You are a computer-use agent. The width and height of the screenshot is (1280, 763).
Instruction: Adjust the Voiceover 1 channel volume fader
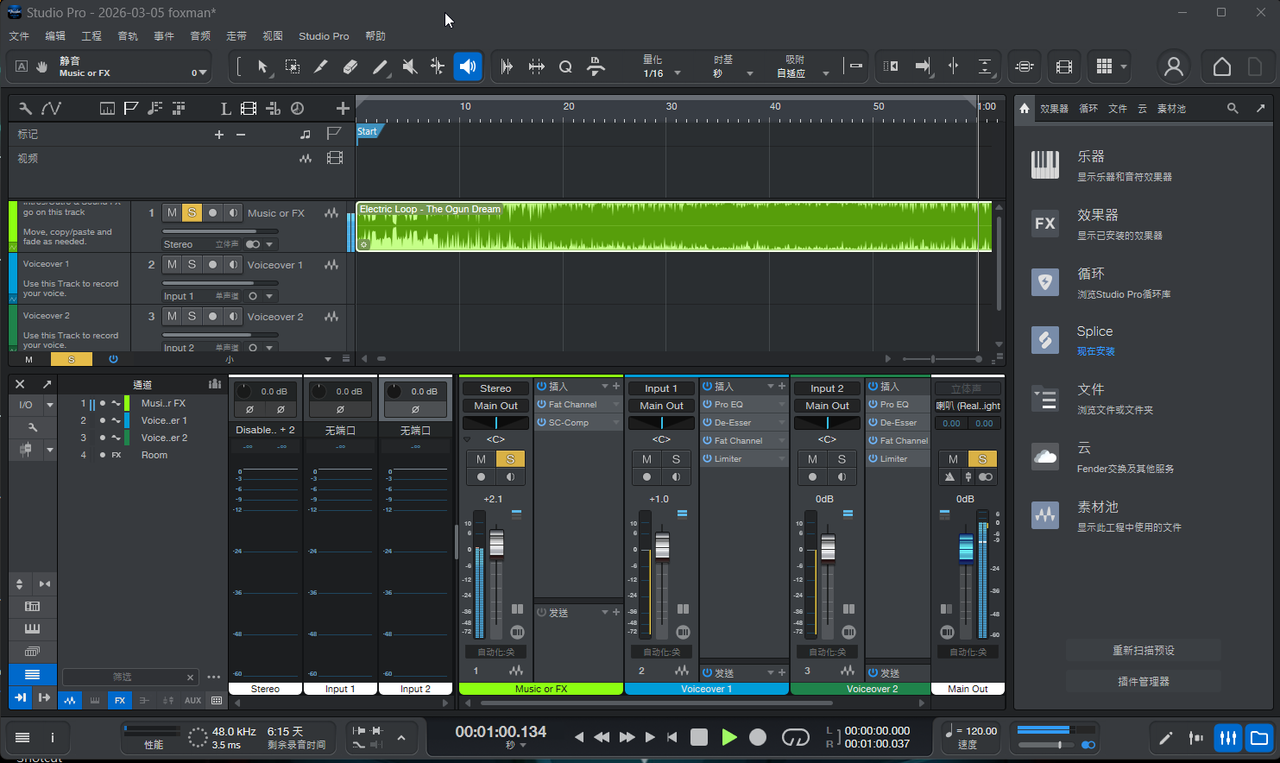click(662, 546)
